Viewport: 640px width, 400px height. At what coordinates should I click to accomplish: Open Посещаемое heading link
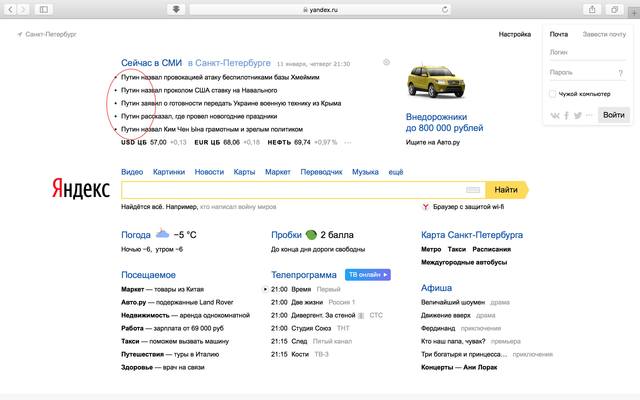point(149,275)
